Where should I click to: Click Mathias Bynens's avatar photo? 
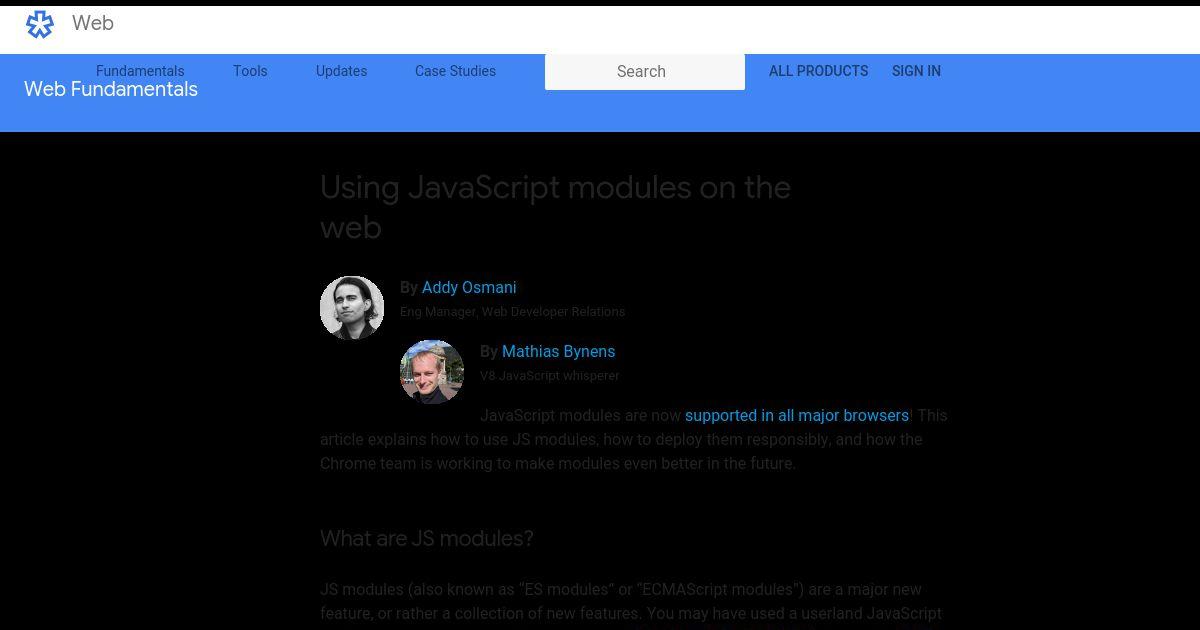pos(432,372)
